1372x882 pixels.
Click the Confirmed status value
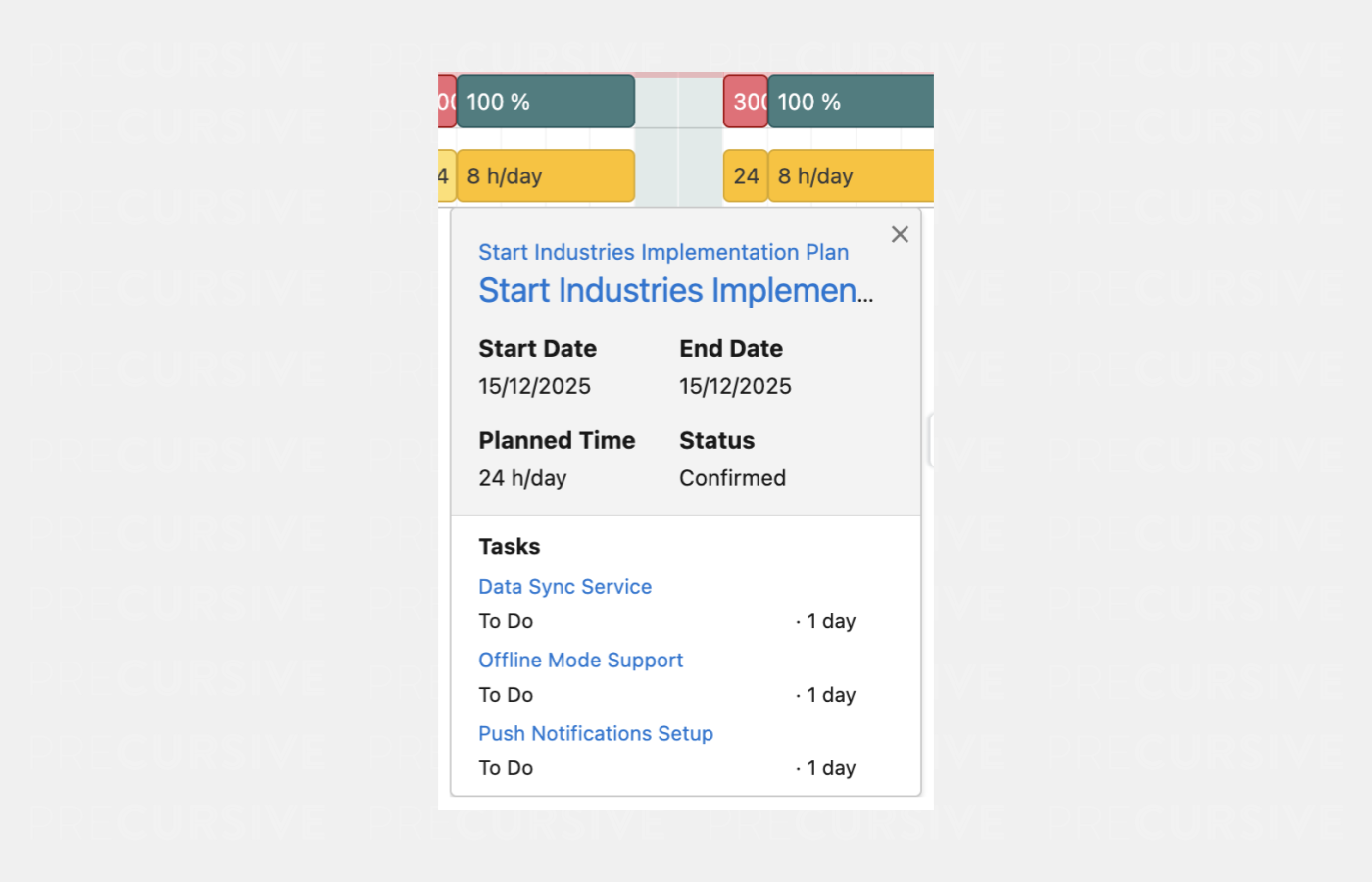[x=732, y=478]
